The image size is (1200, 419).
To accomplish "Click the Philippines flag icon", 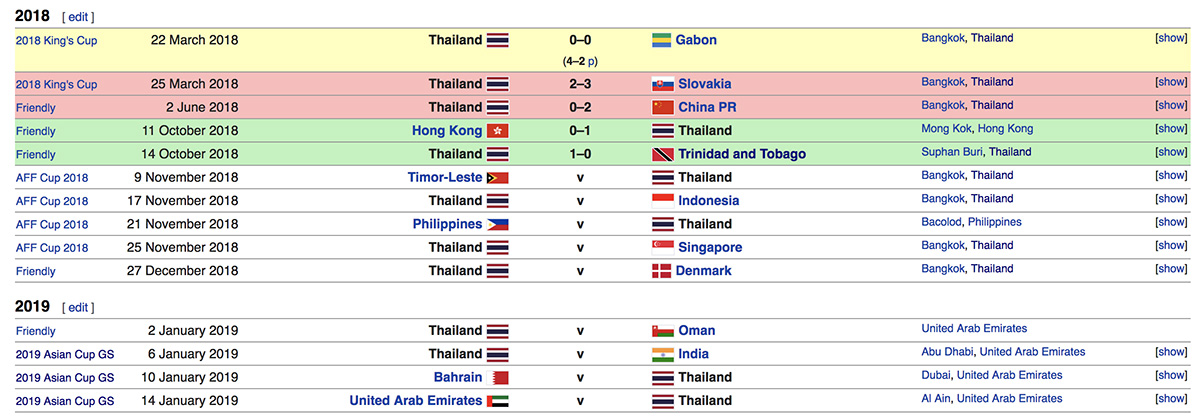I will (x=498, y=224).
